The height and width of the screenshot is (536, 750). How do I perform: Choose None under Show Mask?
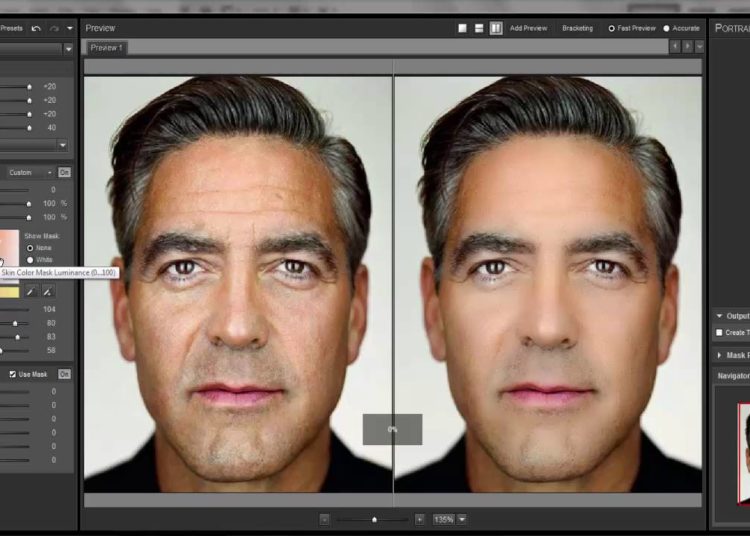tap(30, 247)
